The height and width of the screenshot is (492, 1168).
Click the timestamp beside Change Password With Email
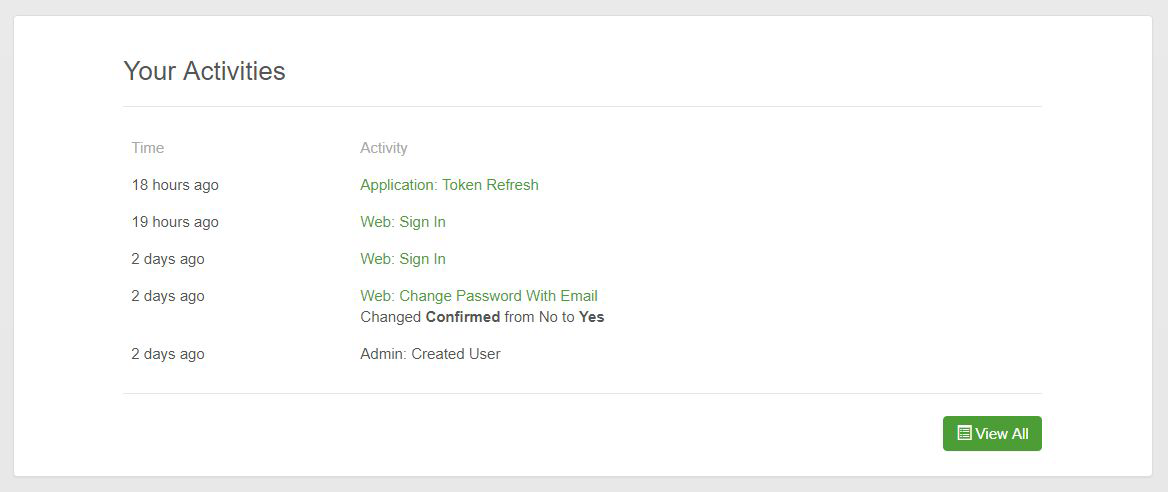click(168, 296)
